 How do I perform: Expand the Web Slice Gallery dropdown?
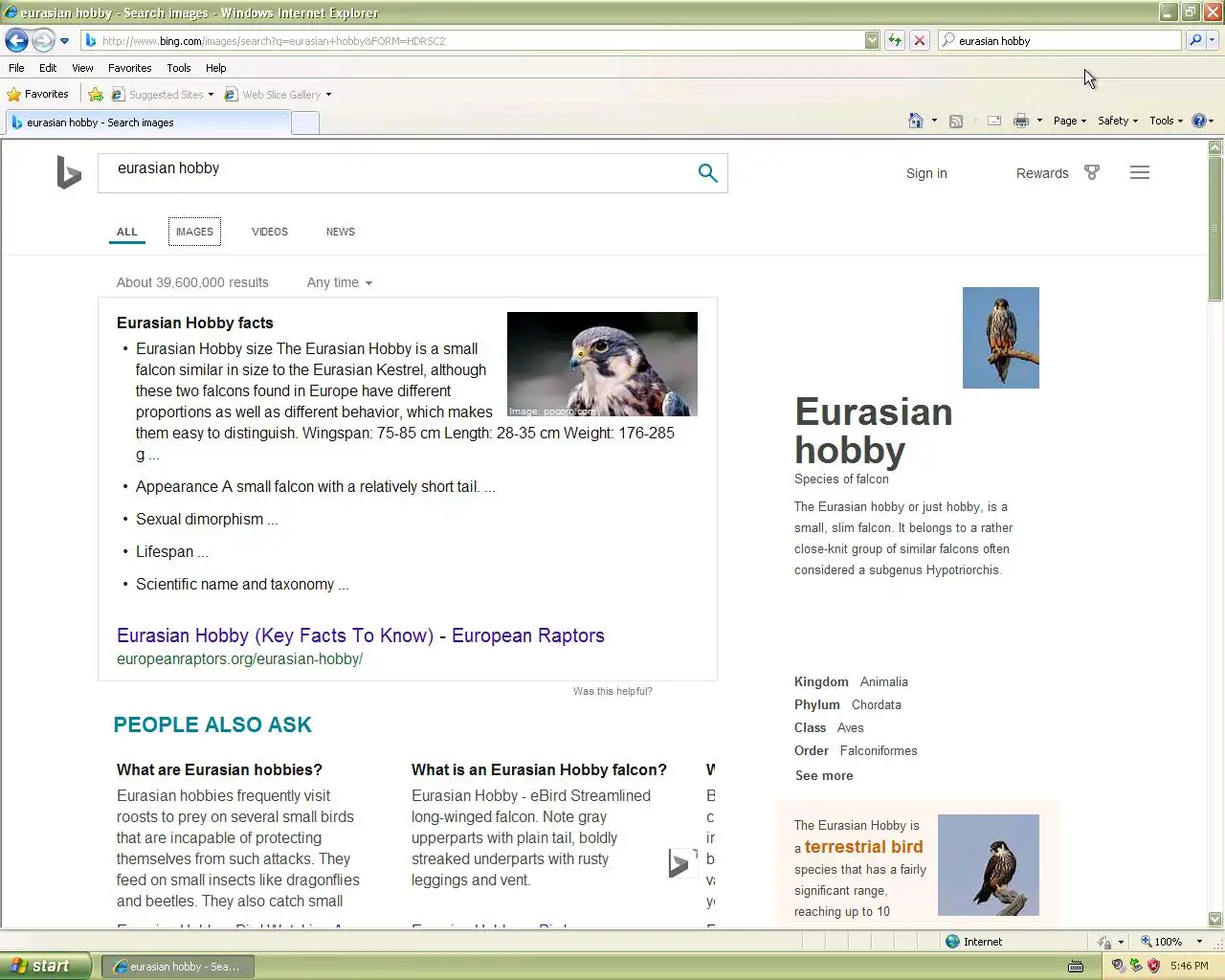point(278,94)
